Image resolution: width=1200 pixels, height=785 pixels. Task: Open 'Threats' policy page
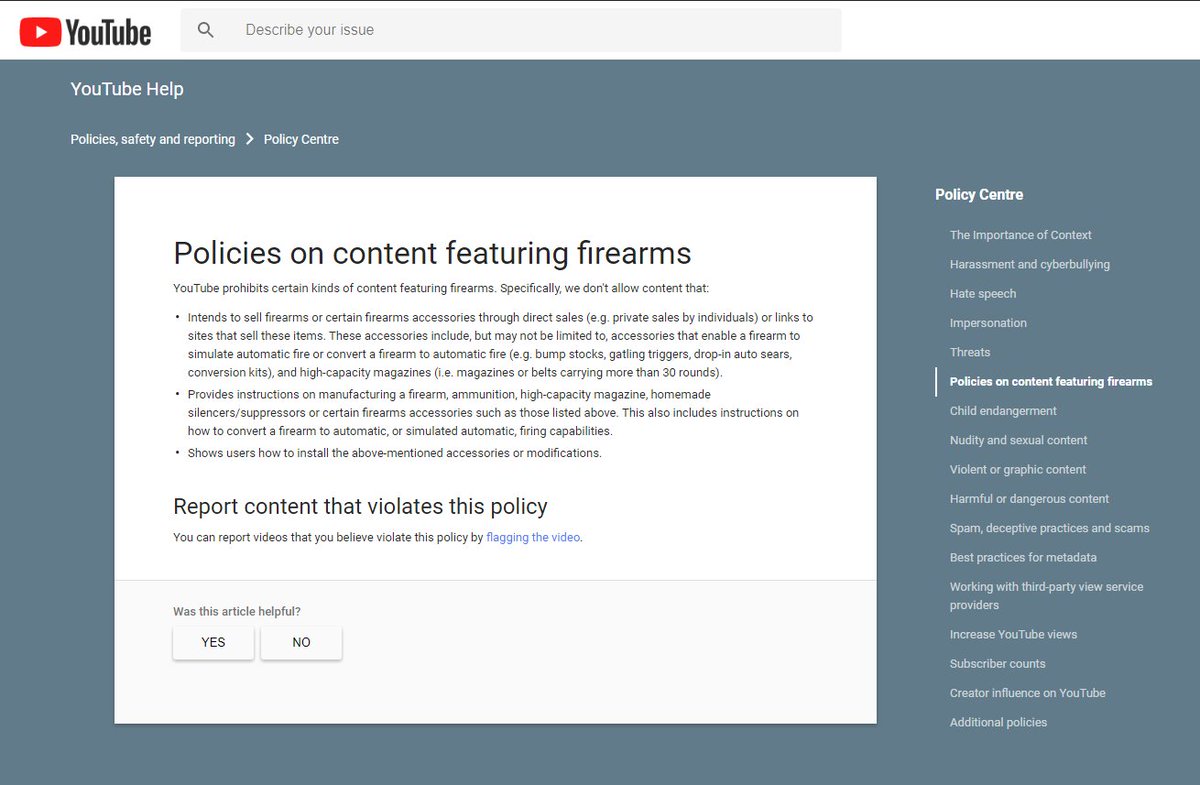coord(970,352)
